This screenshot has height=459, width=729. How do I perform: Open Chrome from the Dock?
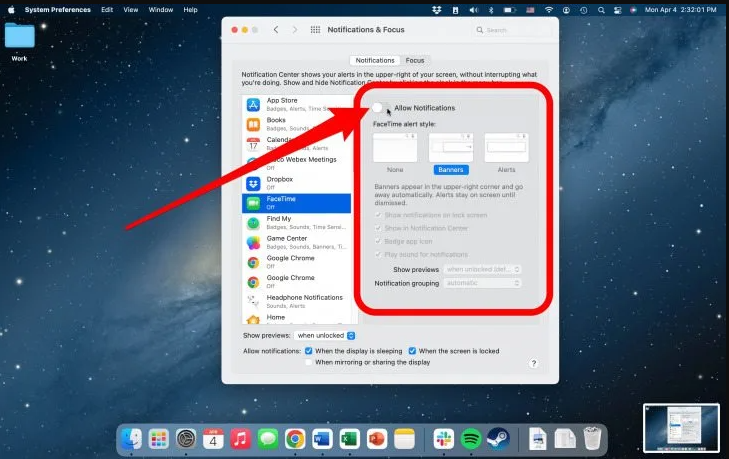point(295,439)
